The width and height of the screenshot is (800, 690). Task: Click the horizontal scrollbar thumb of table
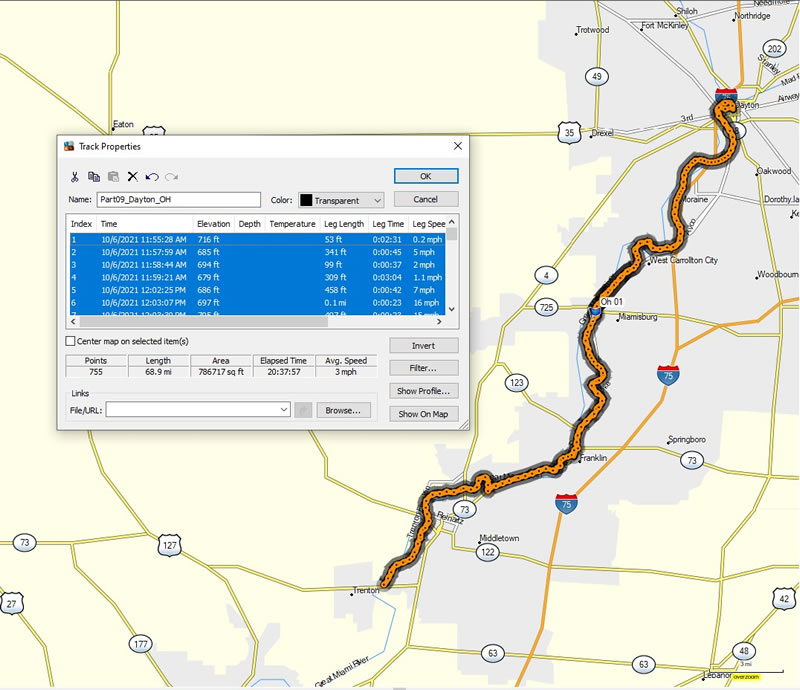click(204, 322)
